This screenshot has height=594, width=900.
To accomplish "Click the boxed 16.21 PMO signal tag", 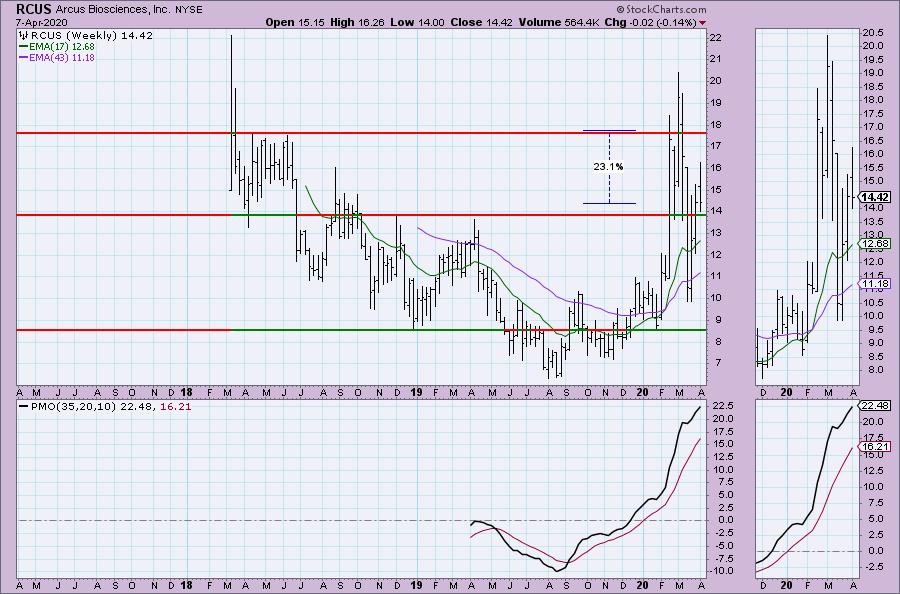I will (876, 446).
